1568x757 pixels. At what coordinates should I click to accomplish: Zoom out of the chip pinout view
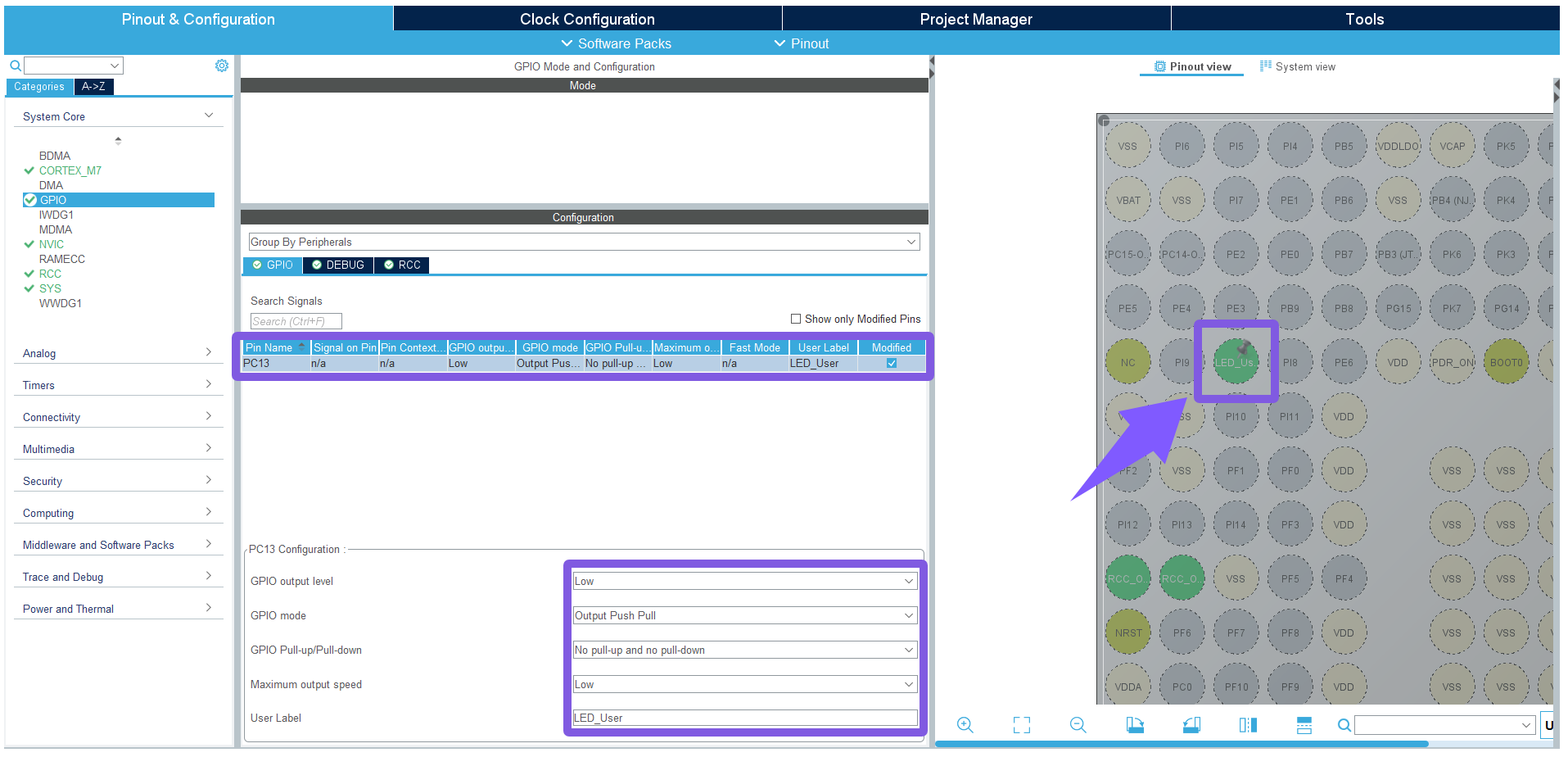click(x=1078, y=725)
